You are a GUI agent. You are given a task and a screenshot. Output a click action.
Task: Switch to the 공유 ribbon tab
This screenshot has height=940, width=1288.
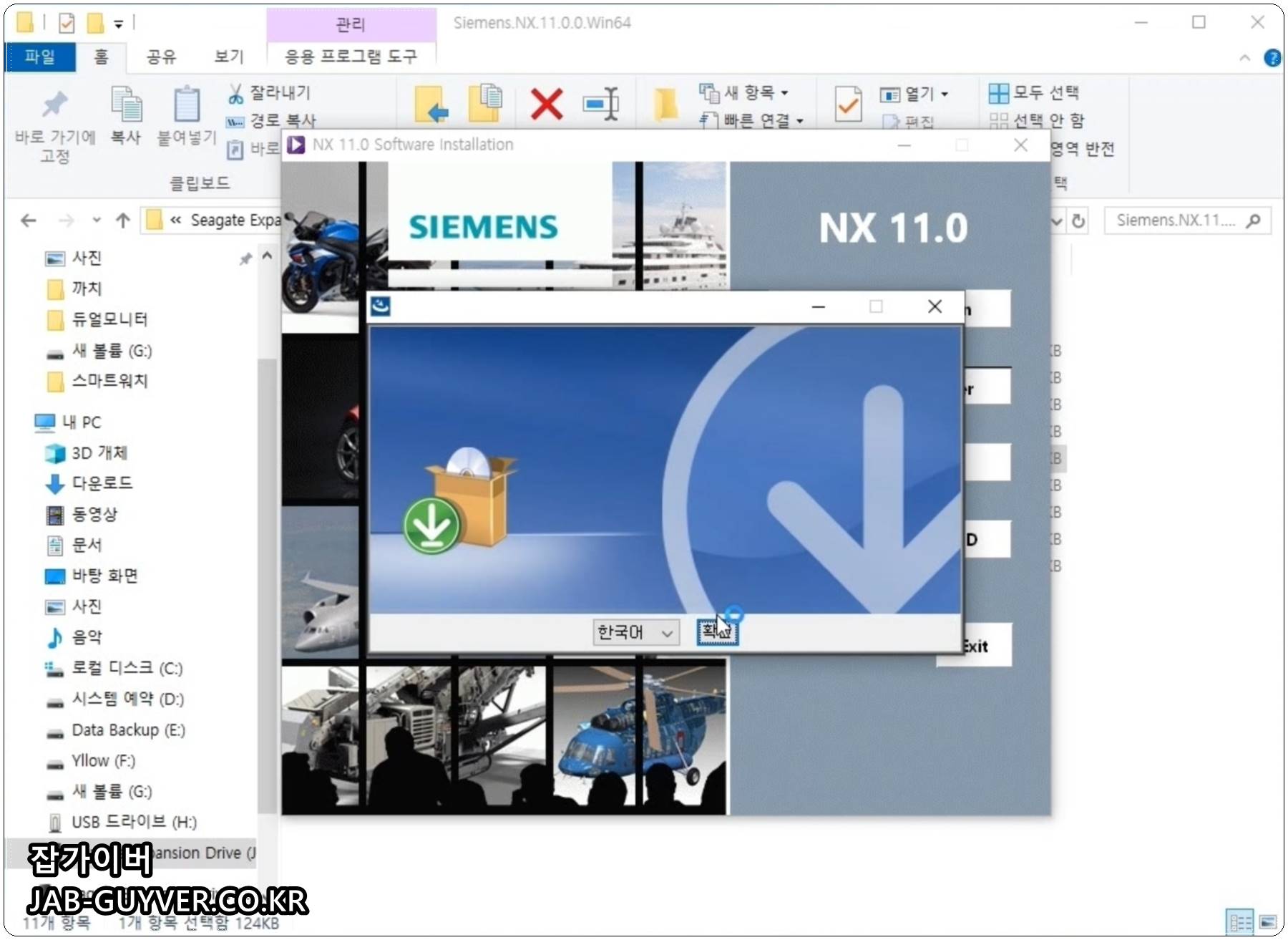coord(161,57)
